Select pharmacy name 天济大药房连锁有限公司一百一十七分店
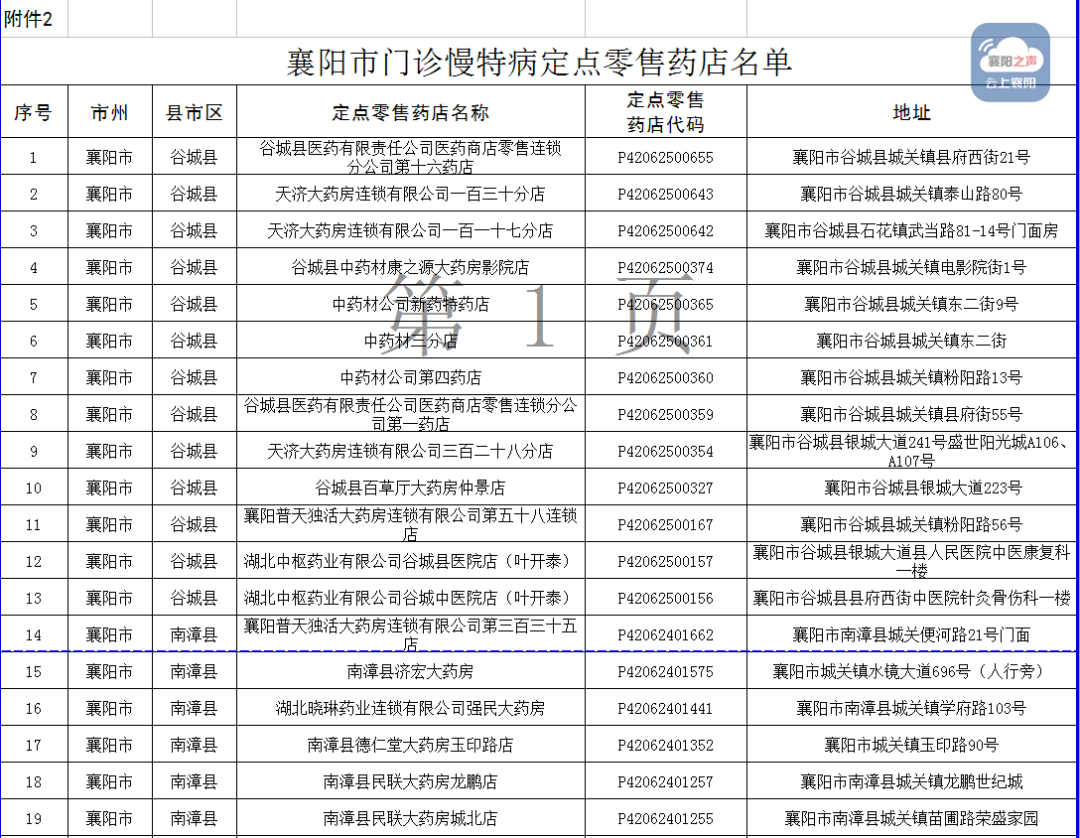Viewport: 1080px width, 838px height. [411, 231]
